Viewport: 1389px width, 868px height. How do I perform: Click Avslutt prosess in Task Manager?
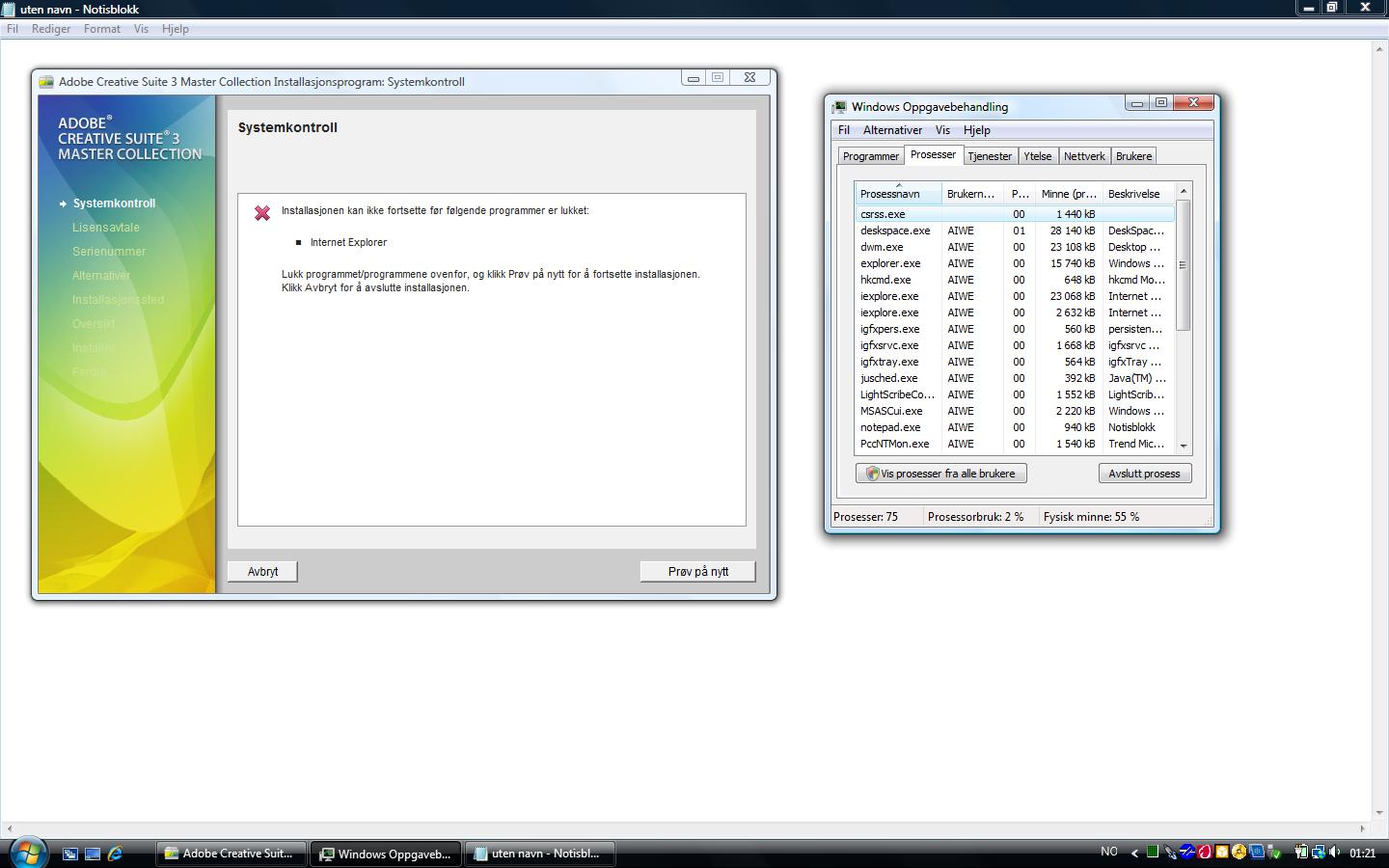1145,474
